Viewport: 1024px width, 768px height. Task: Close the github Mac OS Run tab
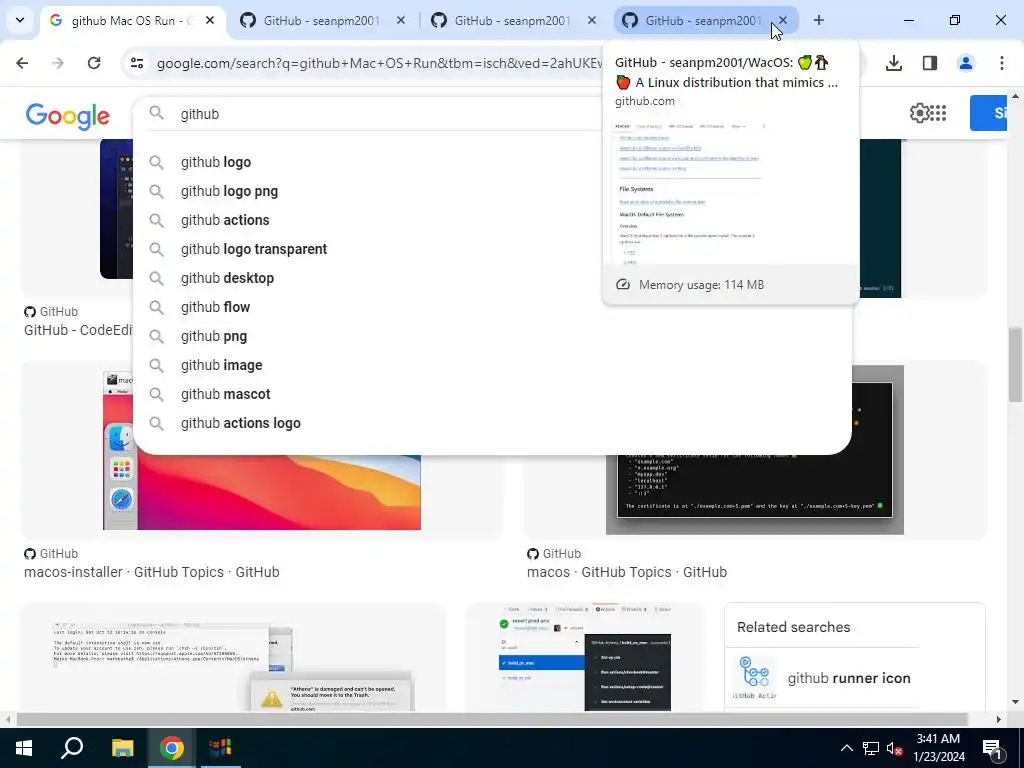(x=210, y=20)
